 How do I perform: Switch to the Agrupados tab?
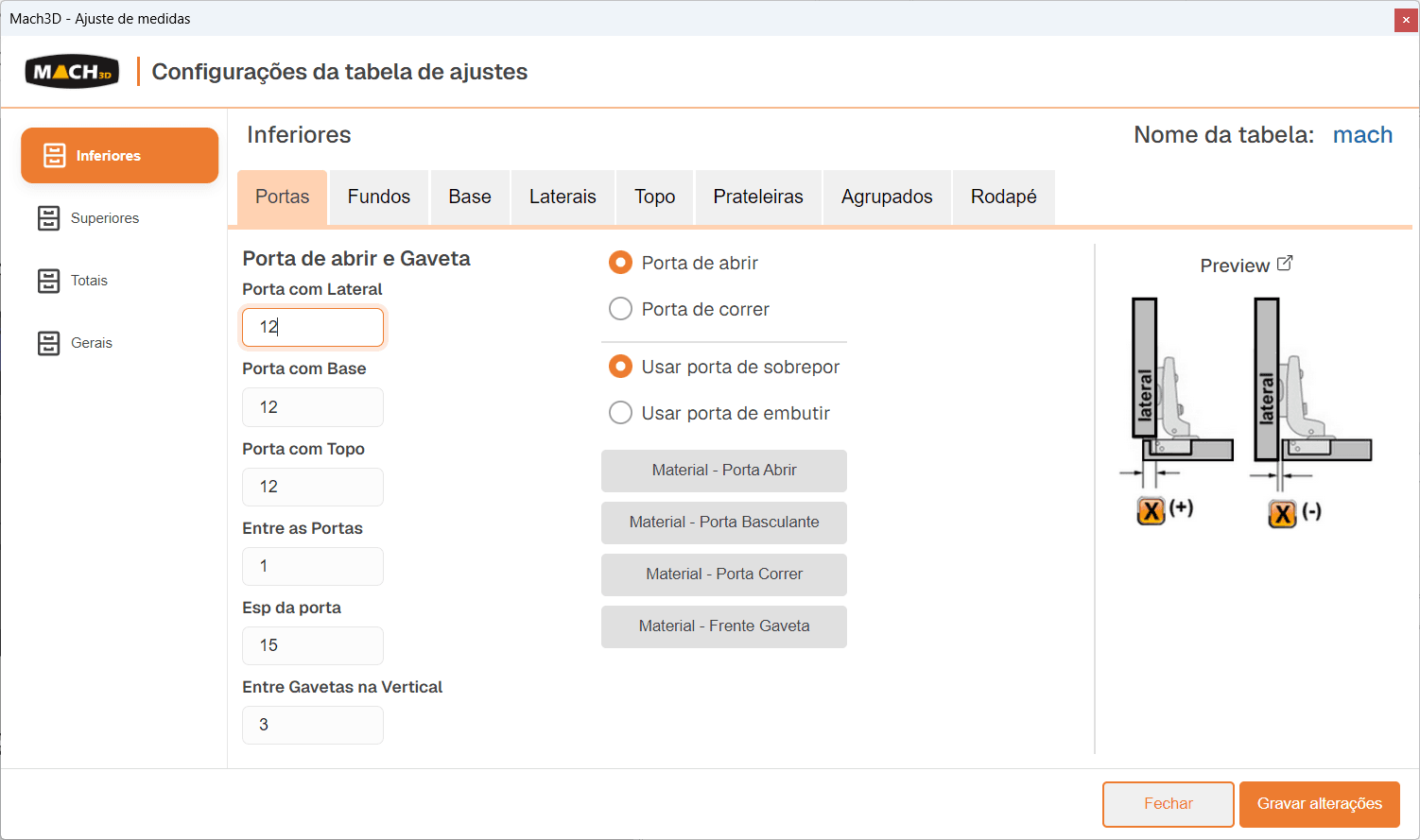tap(887, 197)
